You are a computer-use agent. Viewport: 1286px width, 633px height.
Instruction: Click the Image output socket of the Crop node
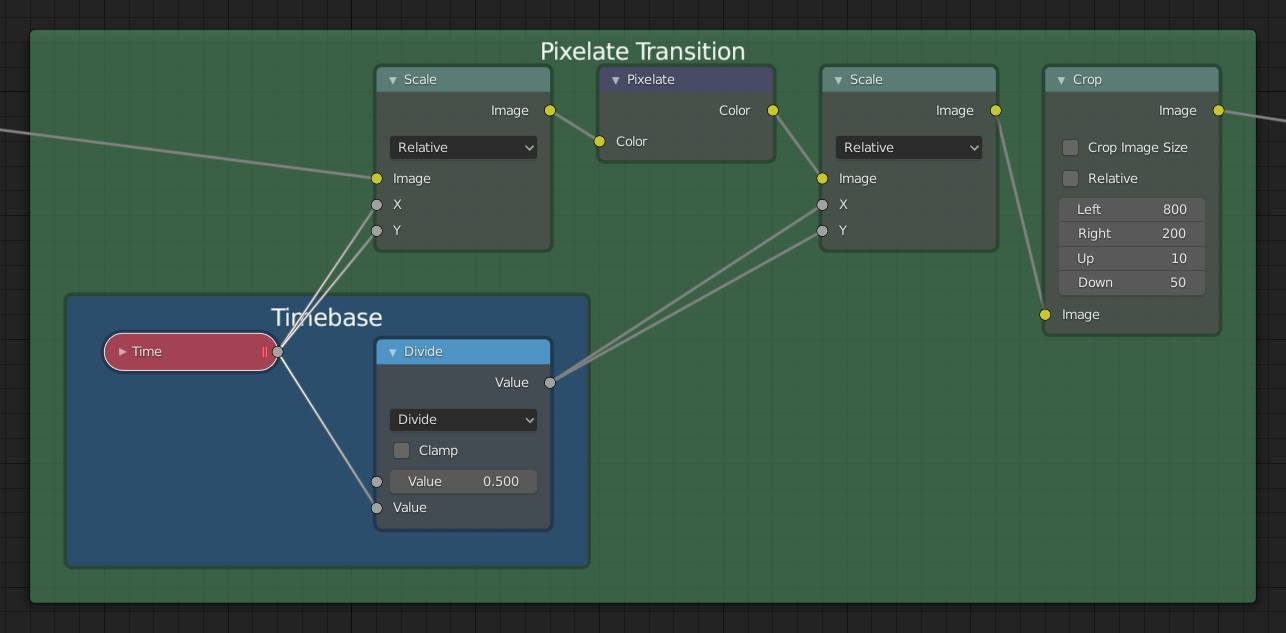(x=1218, y=111)
